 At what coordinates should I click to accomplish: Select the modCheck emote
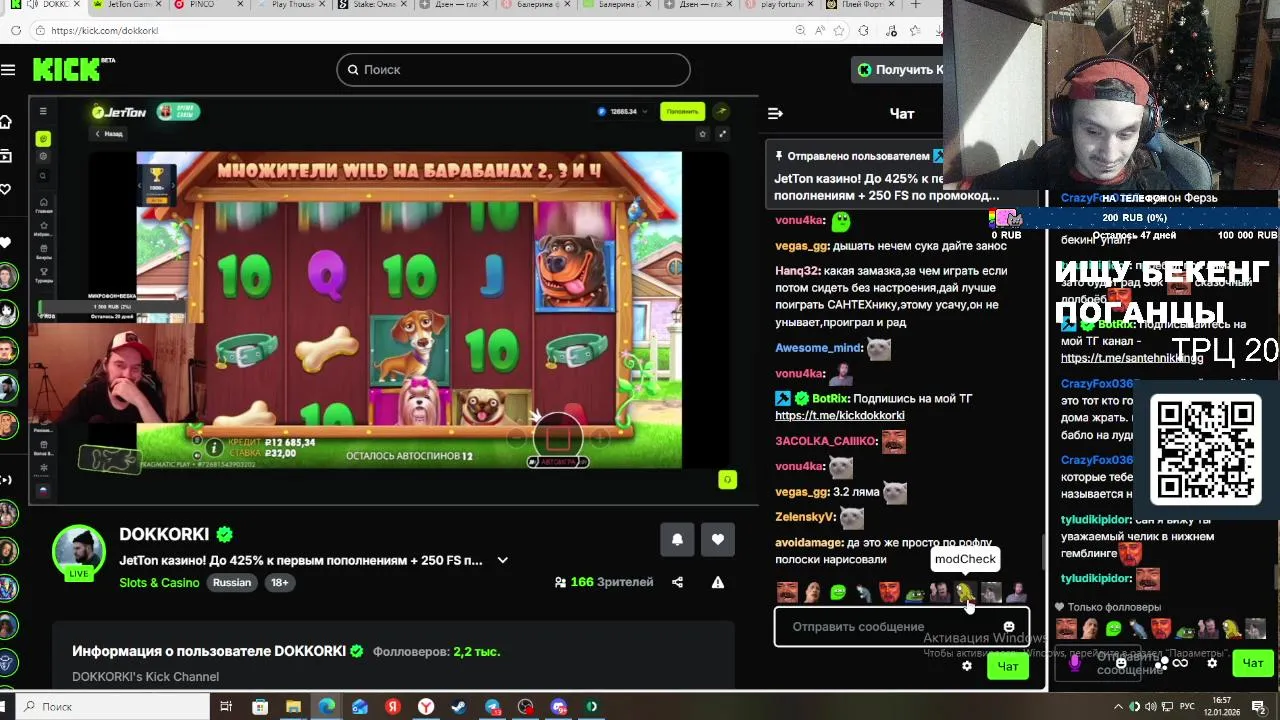[965, 593]
